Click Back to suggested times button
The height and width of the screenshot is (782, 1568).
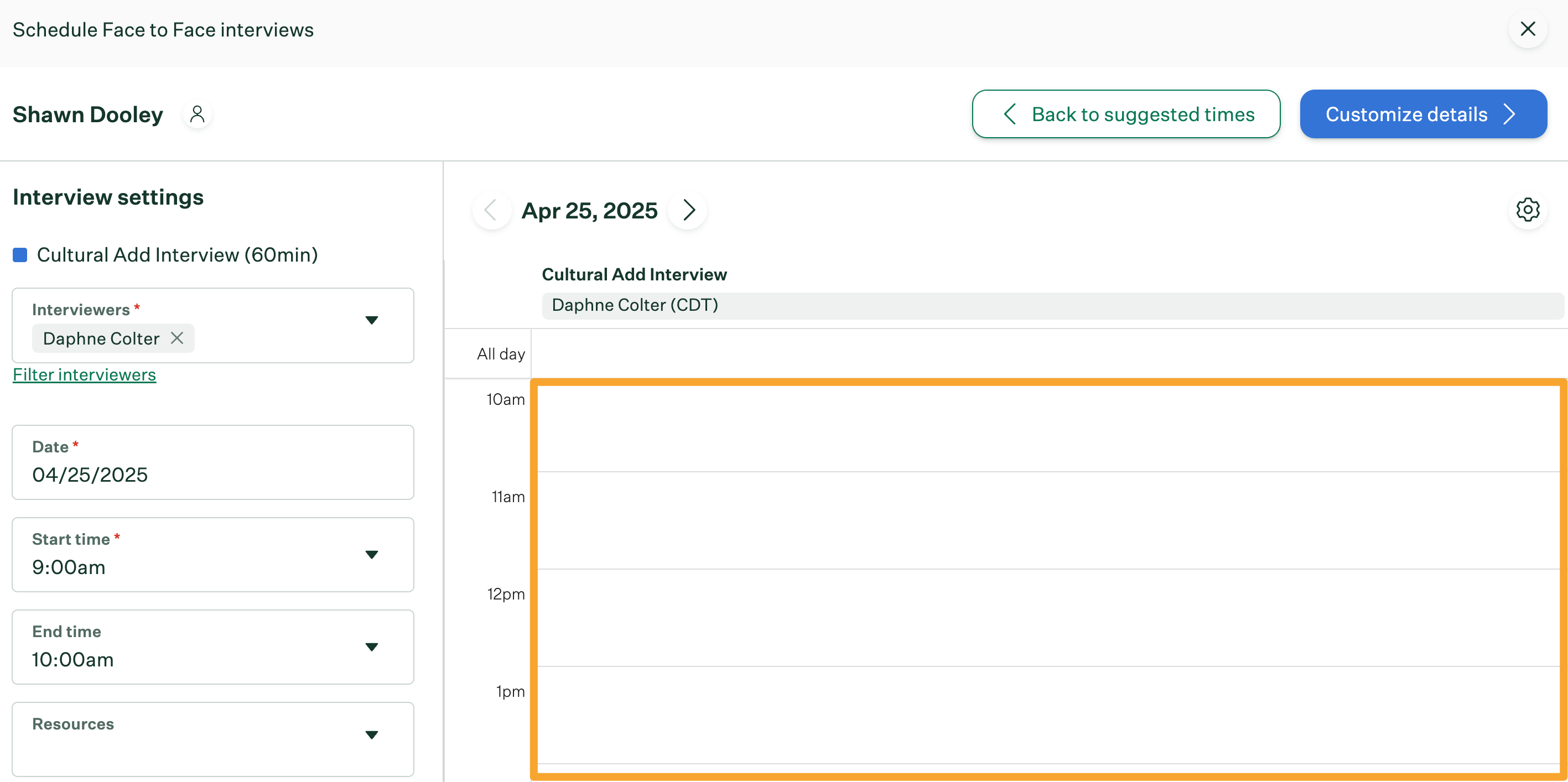tap(1125, 114)
